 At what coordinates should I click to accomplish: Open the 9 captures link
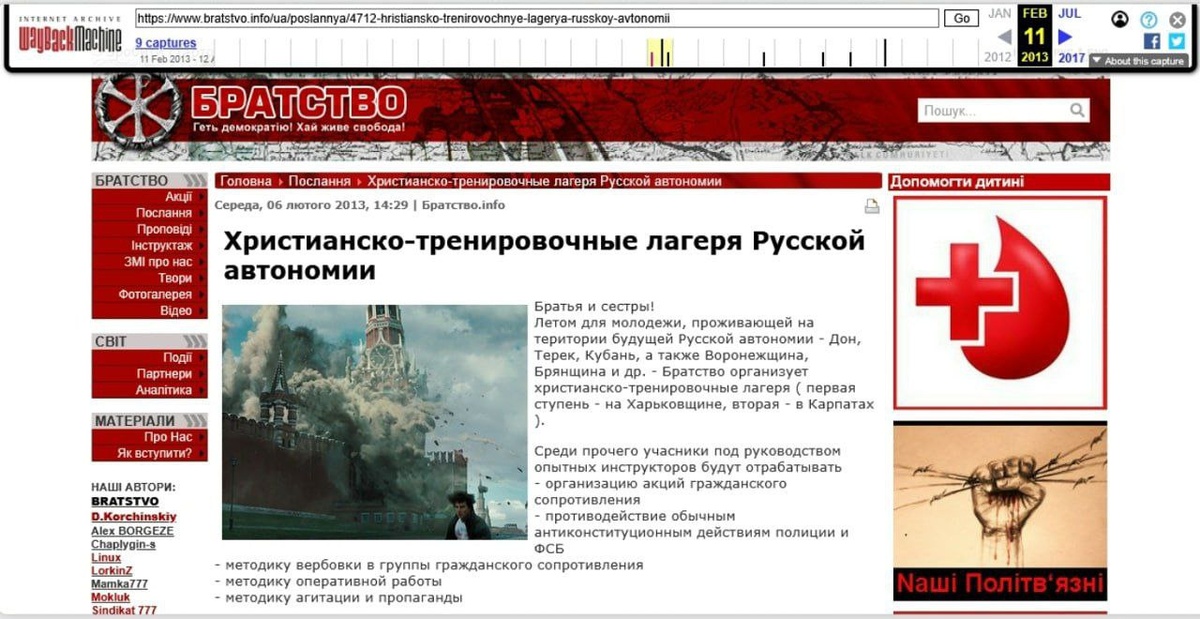tap(166, 43)
